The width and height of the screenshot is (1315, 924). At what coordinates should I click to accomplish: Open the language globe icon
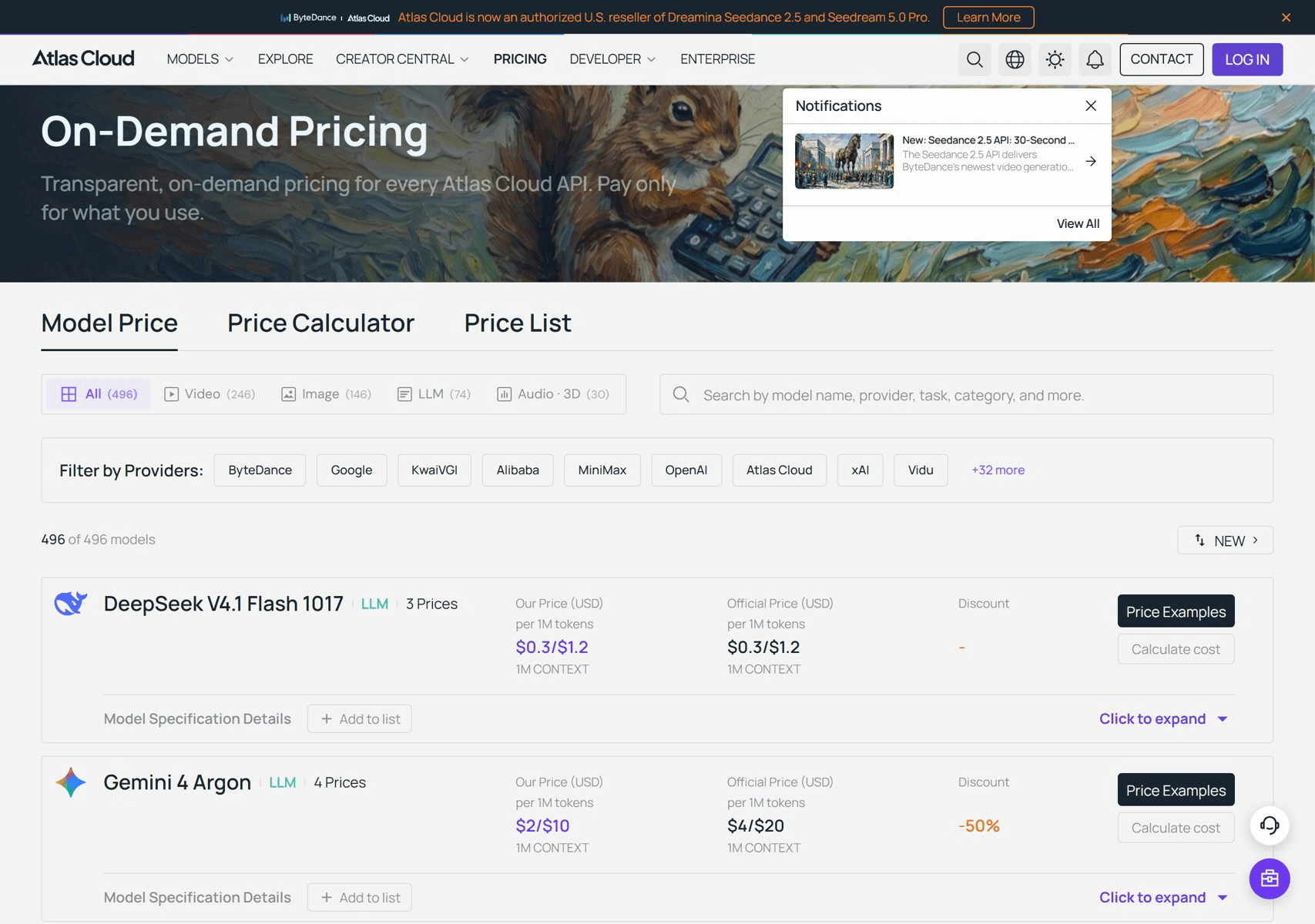pos(1015,59)
